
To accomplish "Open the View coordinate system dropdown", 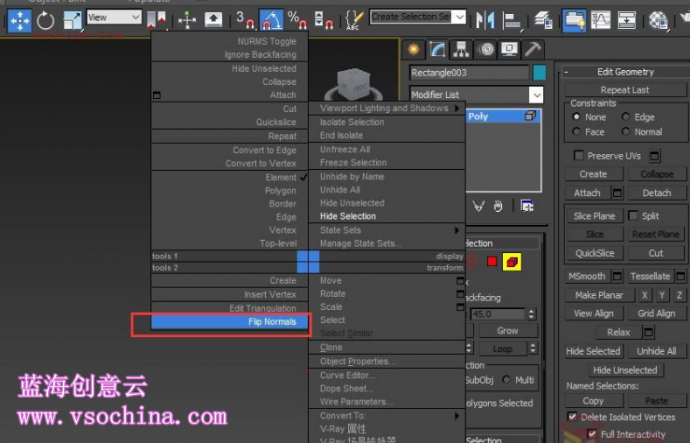I will pyautogui.click(x=113, y=17).
